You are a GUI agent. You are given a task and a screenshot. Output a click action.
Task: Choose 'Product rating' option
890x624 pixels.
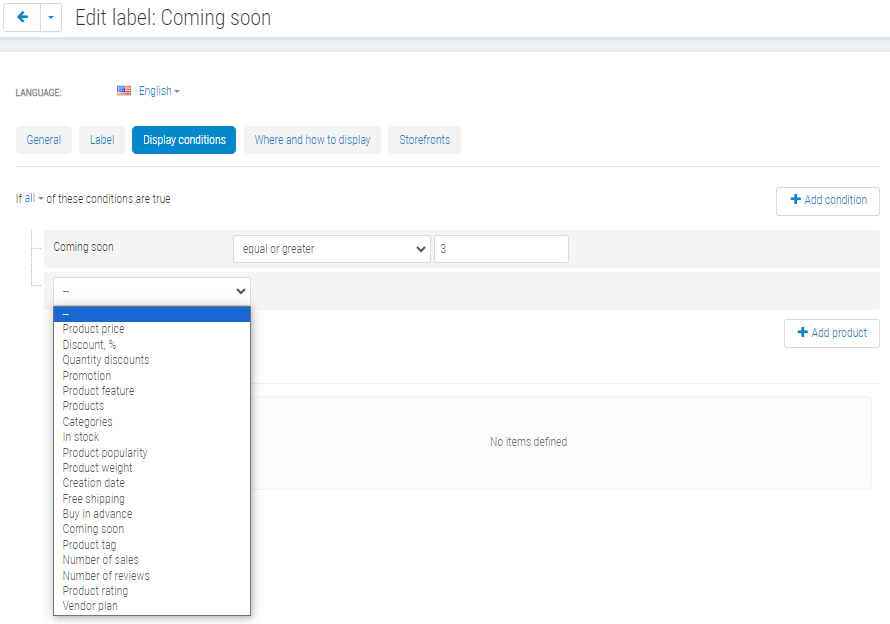pos(152,591)
